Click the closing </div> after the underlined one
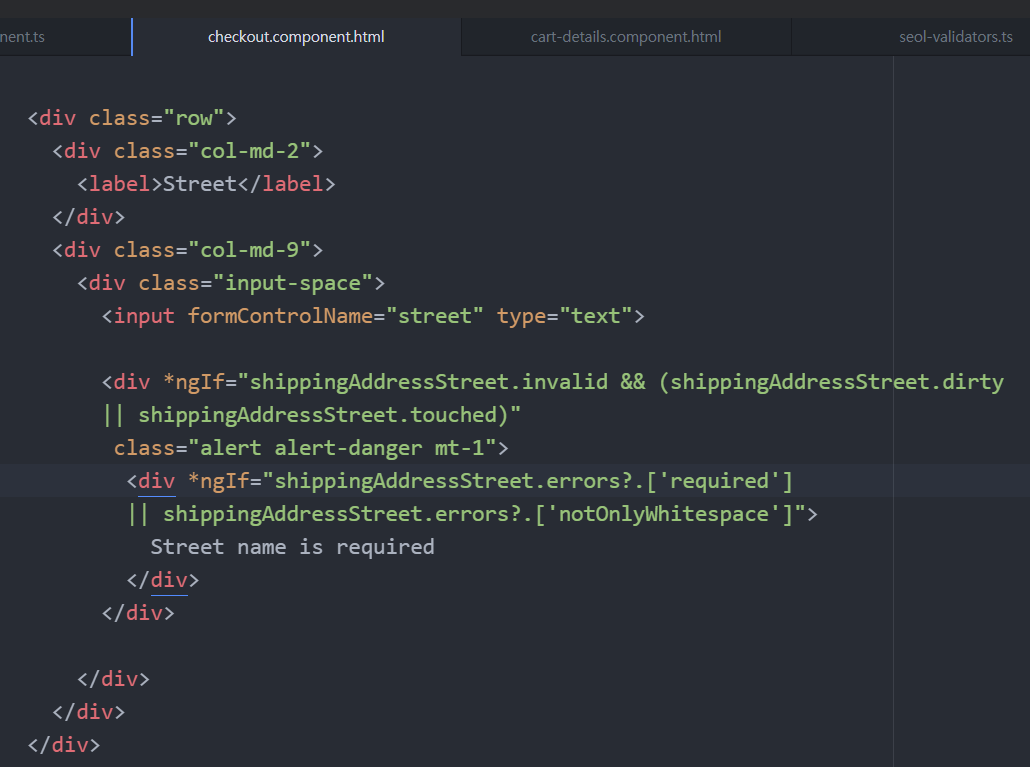1030x767 pixels. [138, 613]
